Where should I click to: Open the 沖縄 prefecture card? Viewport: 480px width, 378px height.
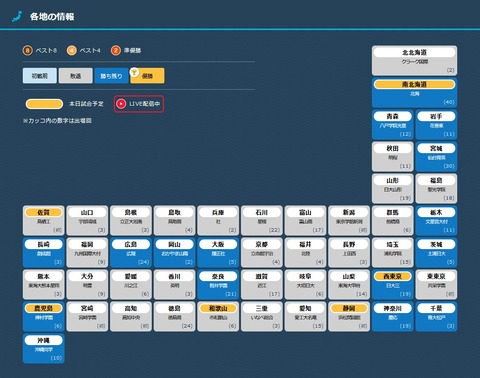(x=44, y=349)
